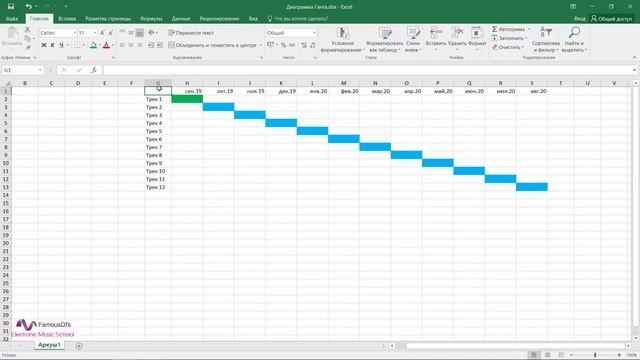Switch to the Формулы tab
The height and width of the screenshot is (360, 640).
(151, 19)
